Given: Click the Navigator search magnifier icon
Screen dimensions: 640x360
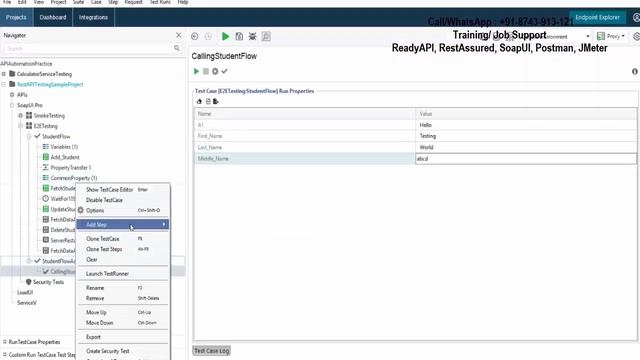Looking at the screenshot, I should 177,48.
